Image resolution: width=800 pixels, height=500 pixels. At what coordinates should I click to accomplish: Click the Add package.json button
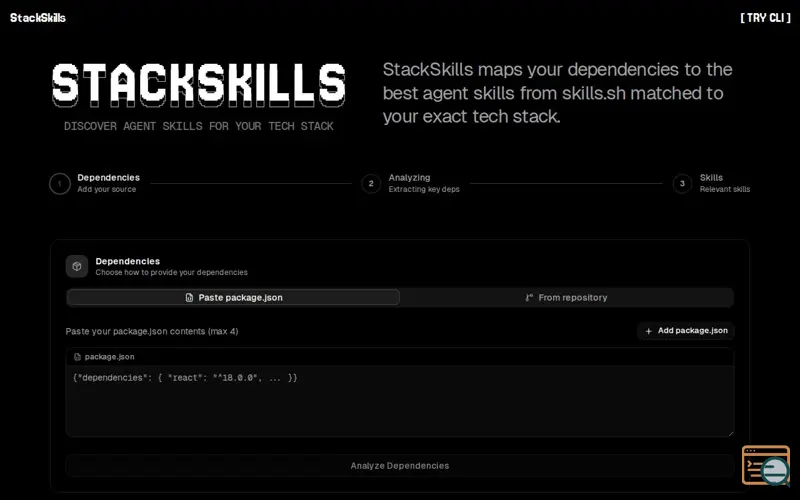pos(686,331)
